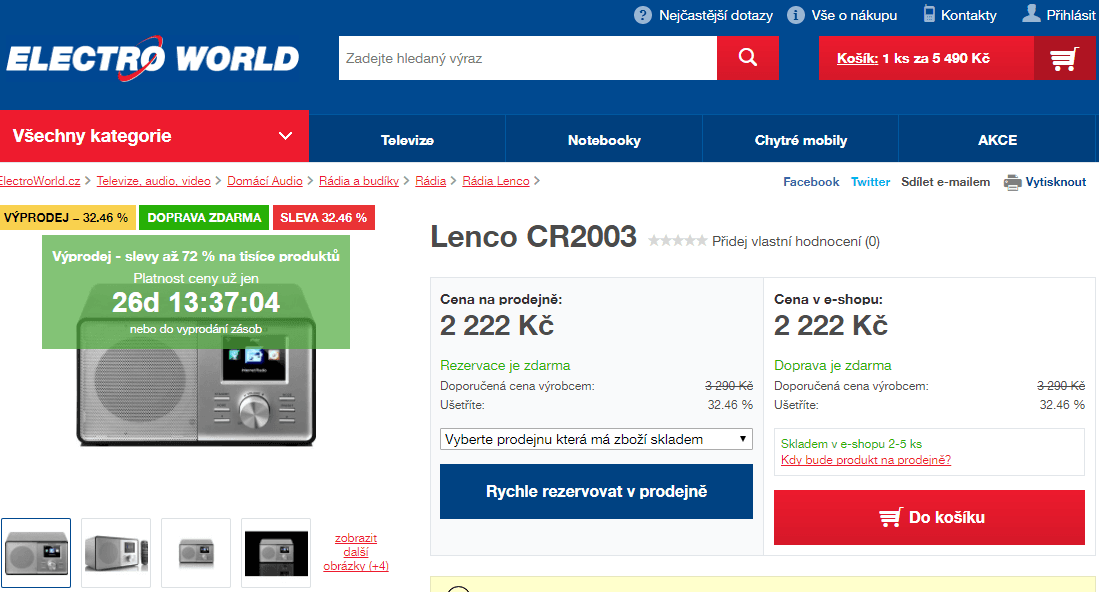
Task: Go to Rádia Lenco breadcrumb
Action: coord(496,181)
